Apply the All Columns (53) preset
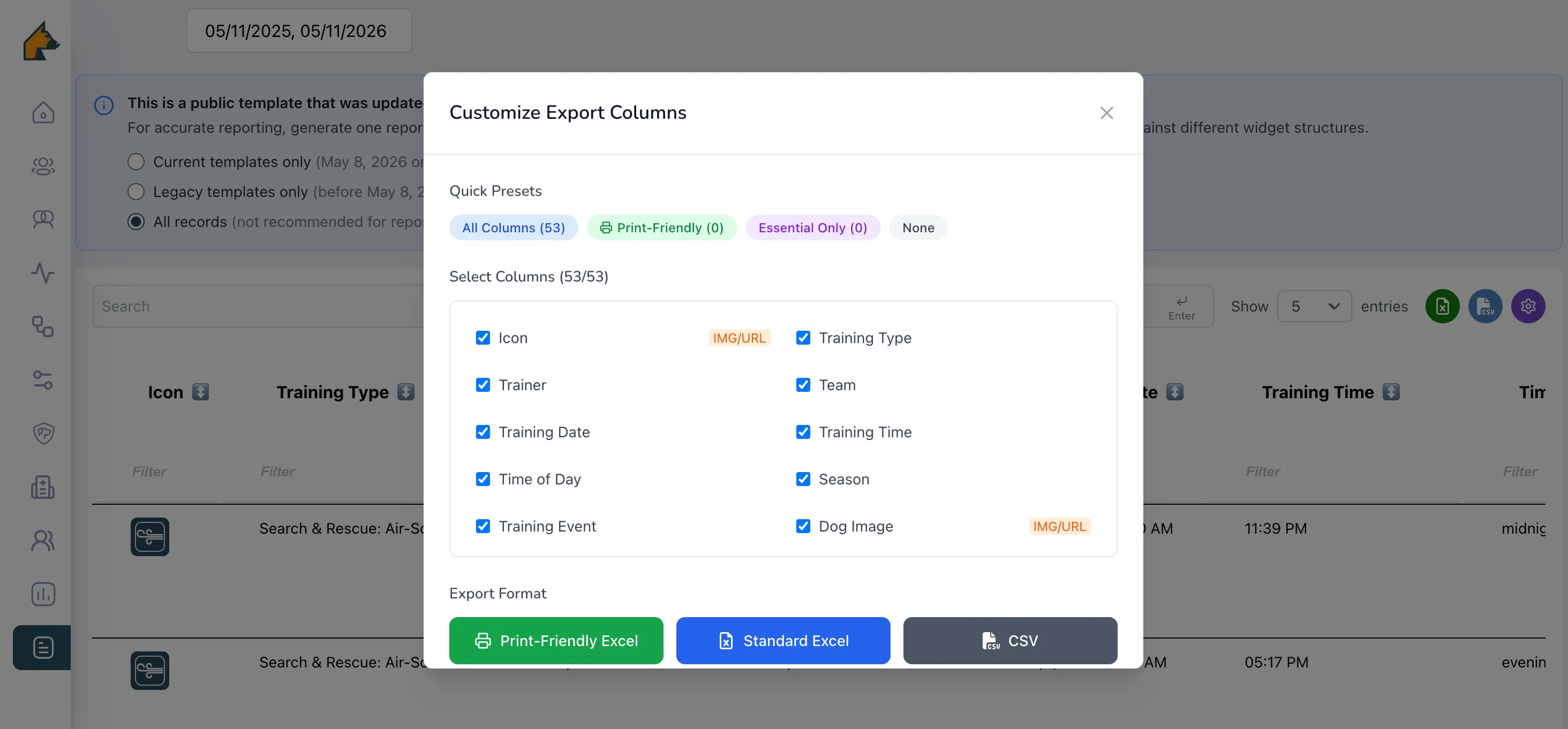The height and width of the screenshot is (729, 1568). (x=513, y=227)
